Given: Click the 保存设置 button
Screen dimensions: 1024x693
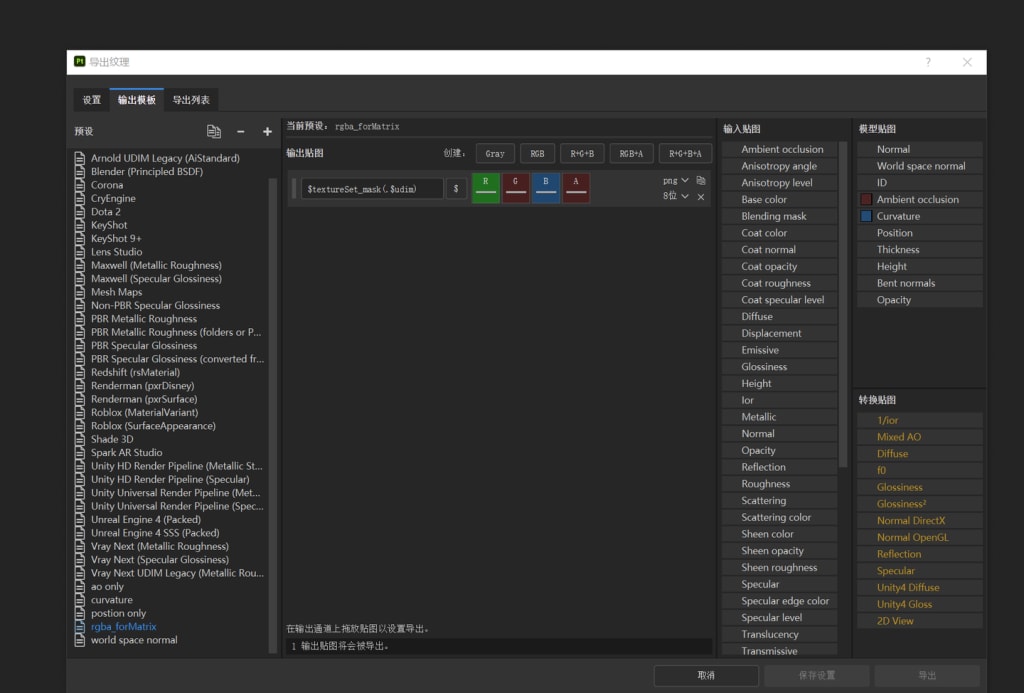Looking at the screenshot, I should pos(816,675).
